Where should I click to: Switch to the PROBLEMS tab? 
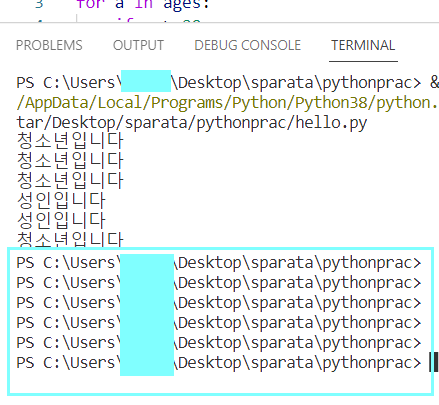click(49, 45)
